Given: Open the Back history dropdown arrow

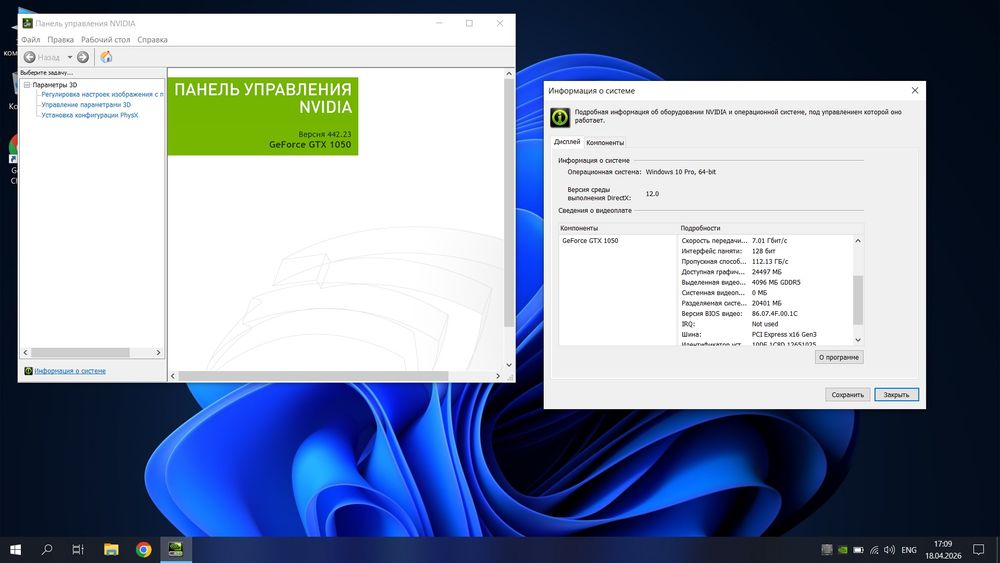Looking at the screenshot, I should [x=70, y=57].
